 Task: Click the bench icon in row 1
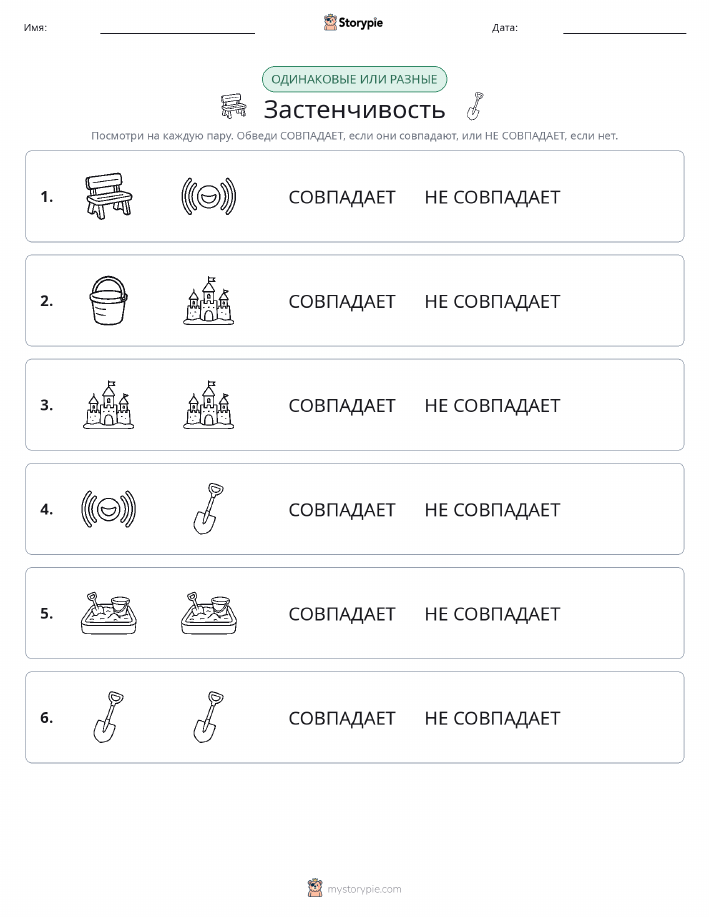(x=109, y=196)
